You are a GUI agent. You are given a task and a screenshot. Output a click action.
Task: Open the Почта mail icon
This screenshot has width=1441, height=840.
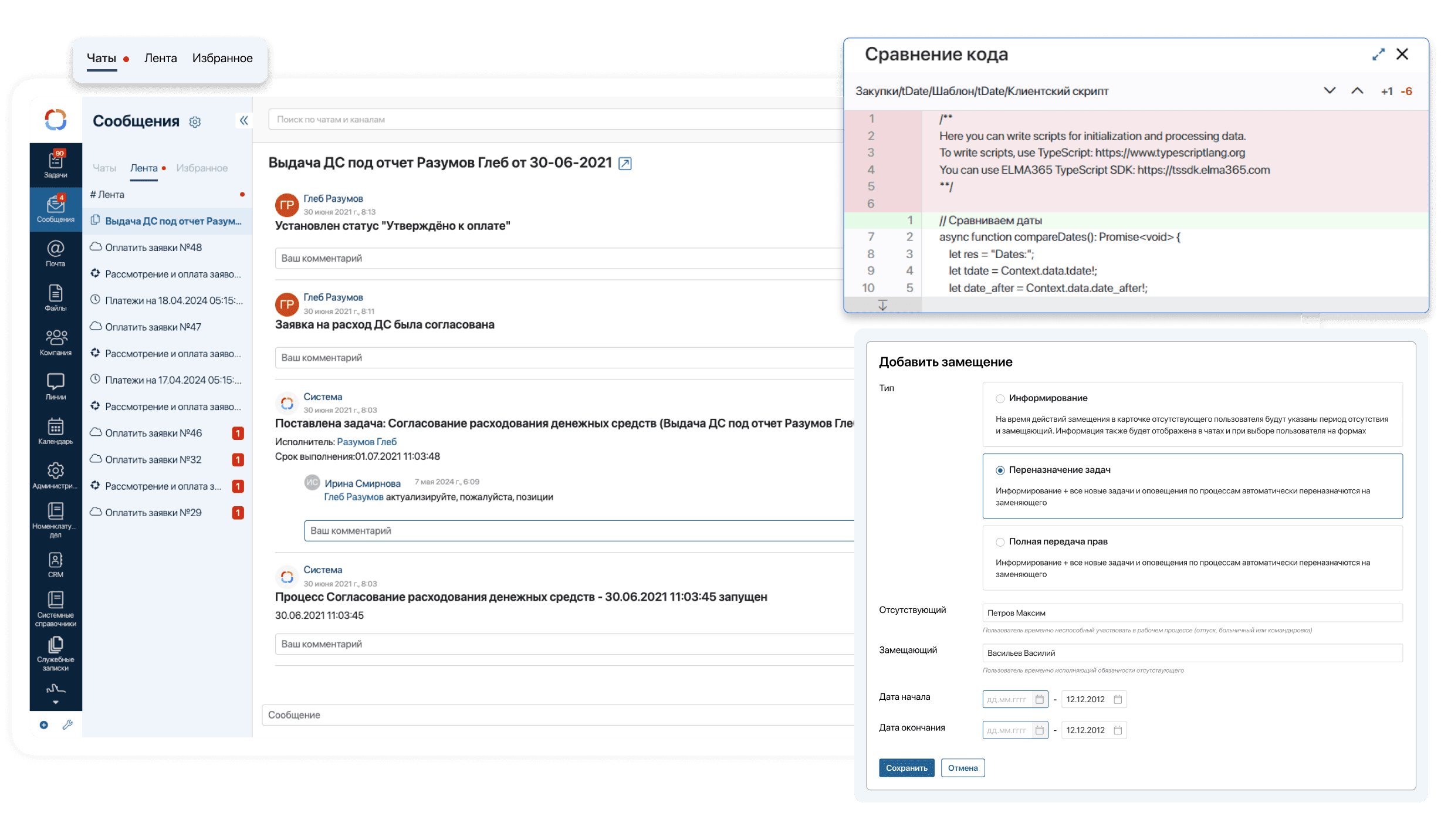pyautogui.click(x=56, y=253)
